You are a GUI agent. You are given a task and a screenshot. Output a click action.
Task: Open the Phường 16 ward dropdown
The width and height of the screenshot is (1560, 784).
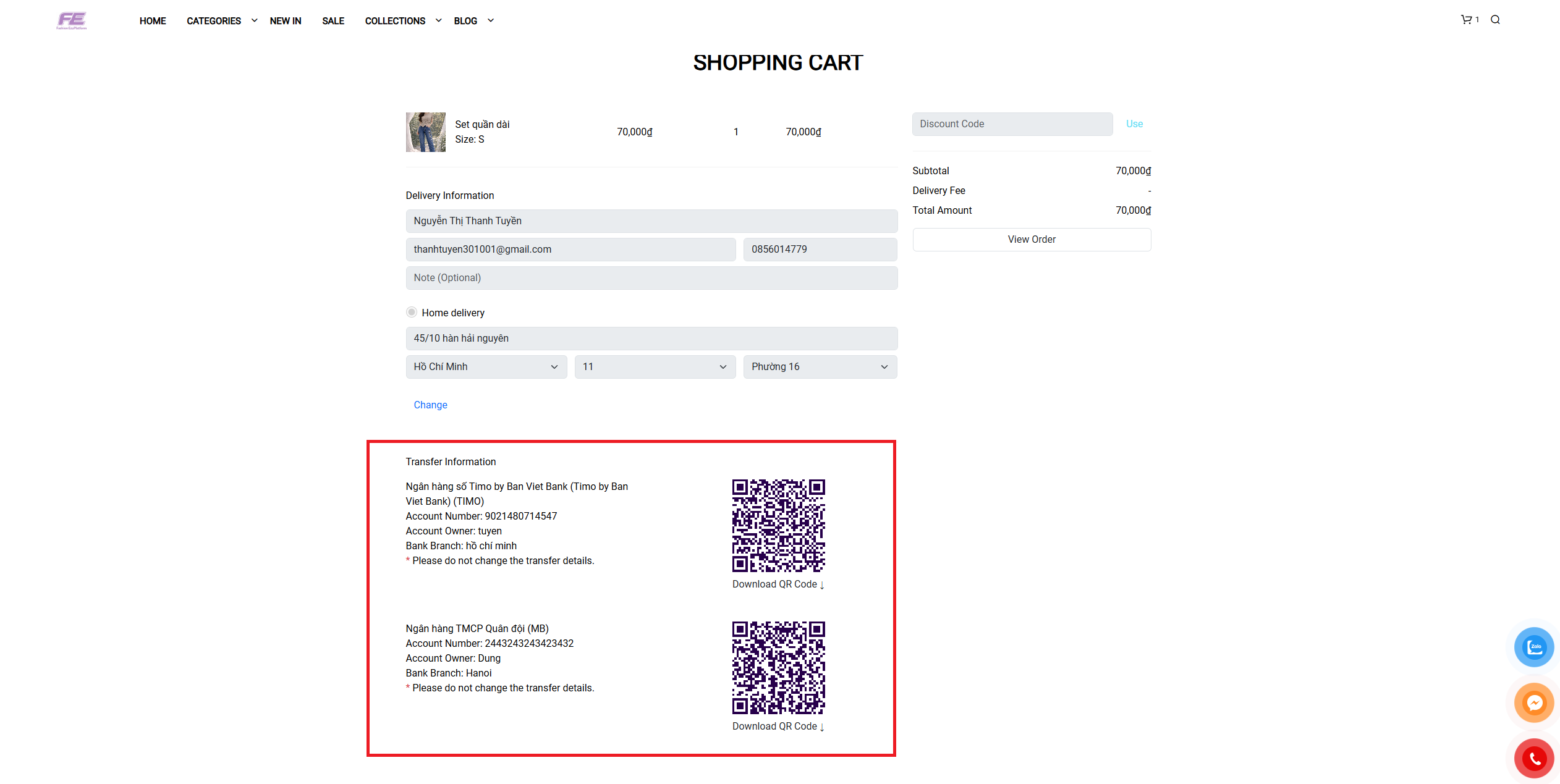820,367
